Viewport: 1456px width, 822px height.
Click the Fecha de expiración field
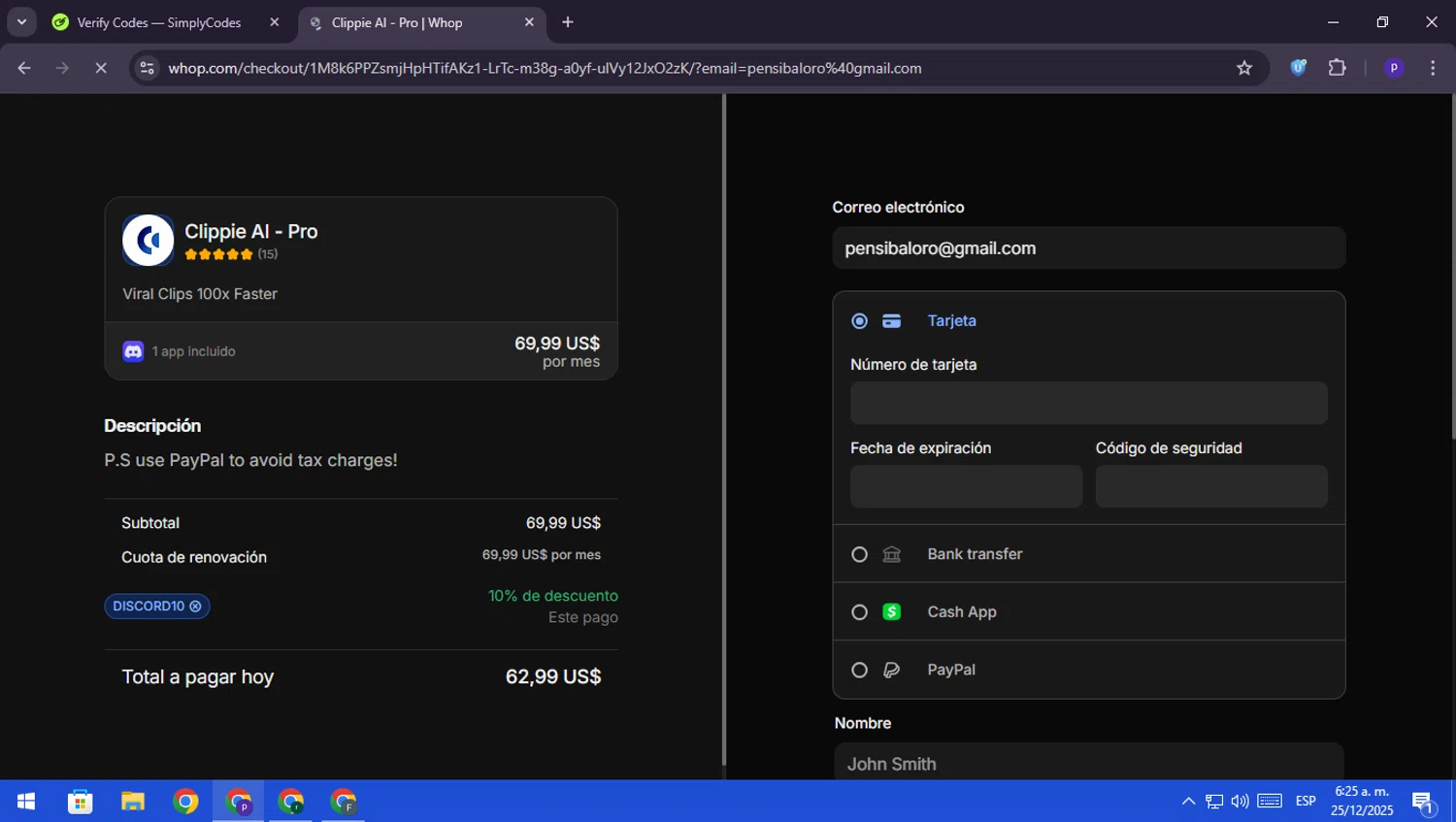(966, 486)
